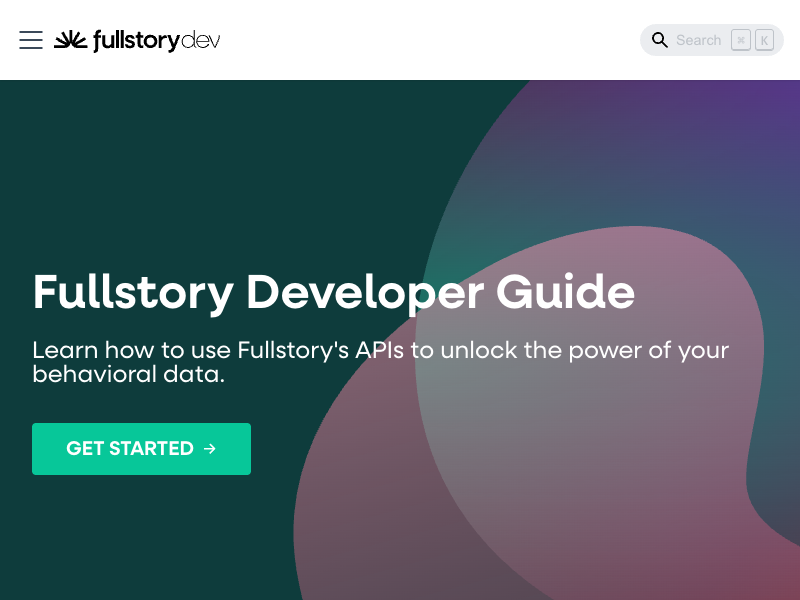Open the hamburger navigation menu
The height and width of the screenshot is (600, 800).
[31, 40]
